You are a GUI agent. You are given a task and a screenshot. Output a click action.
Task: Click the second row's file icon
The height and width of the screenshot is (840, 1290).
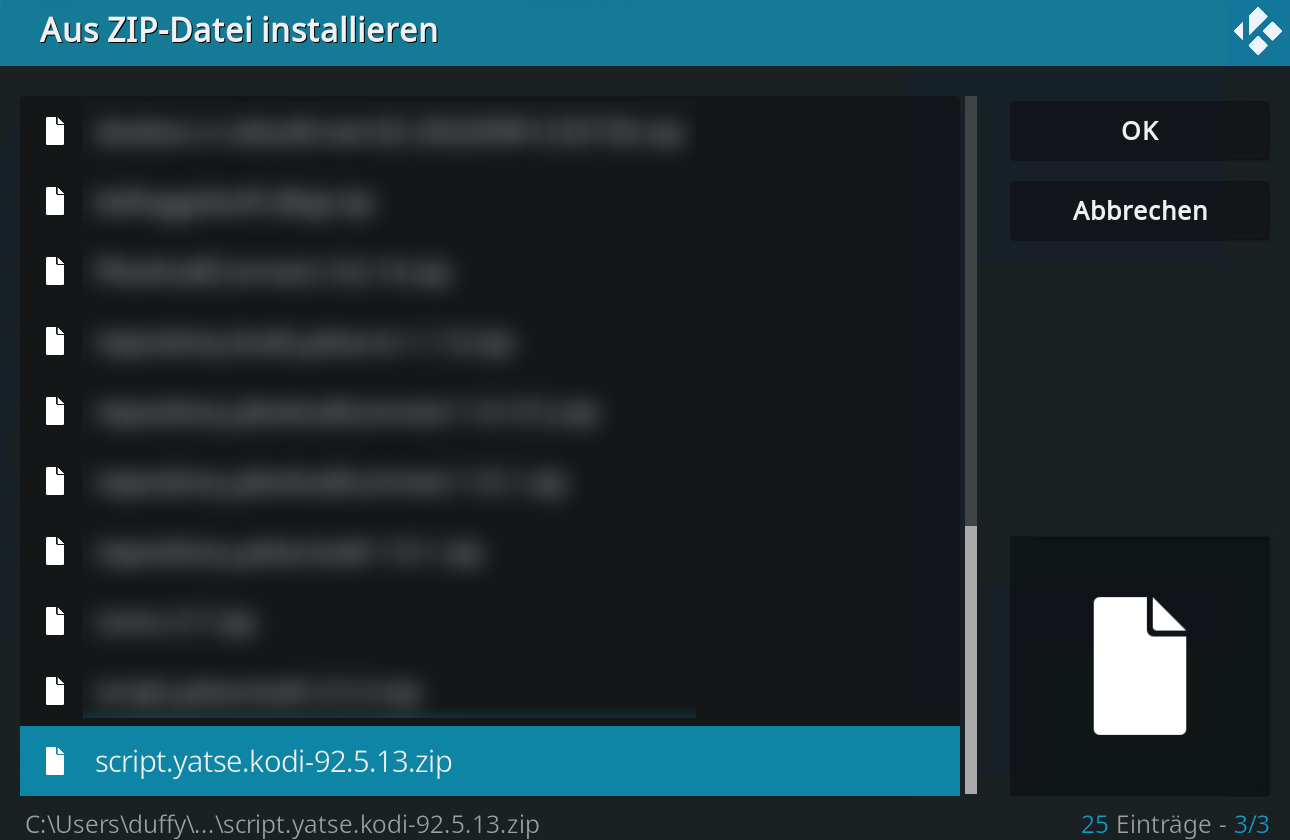pos(55,201)
